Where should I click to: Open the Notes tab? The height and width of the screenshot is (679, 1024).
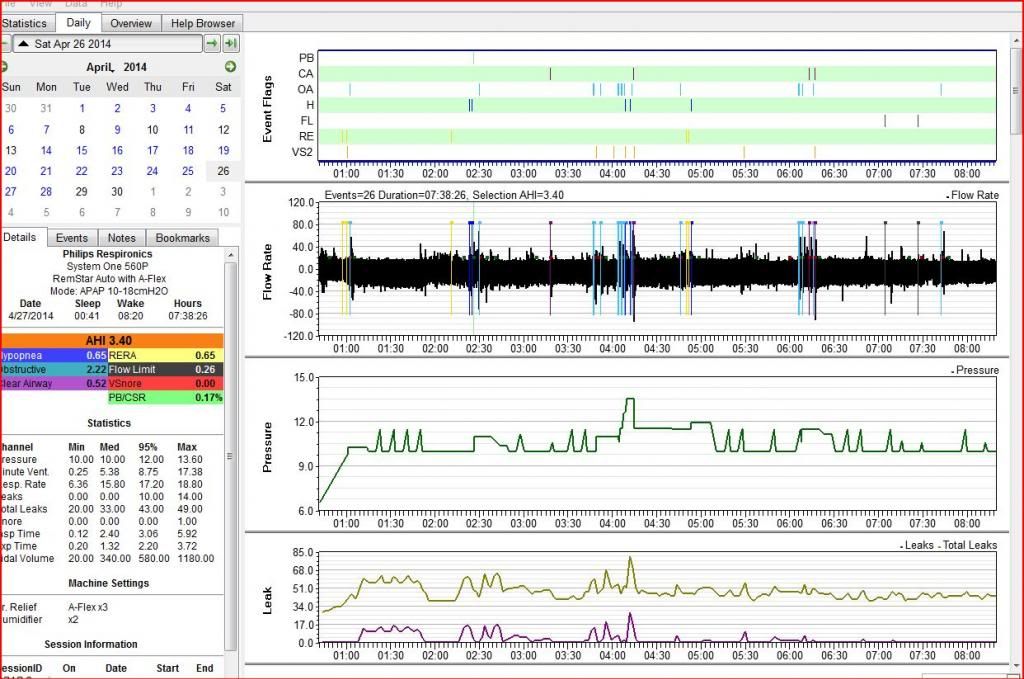(x=121, y=238)
